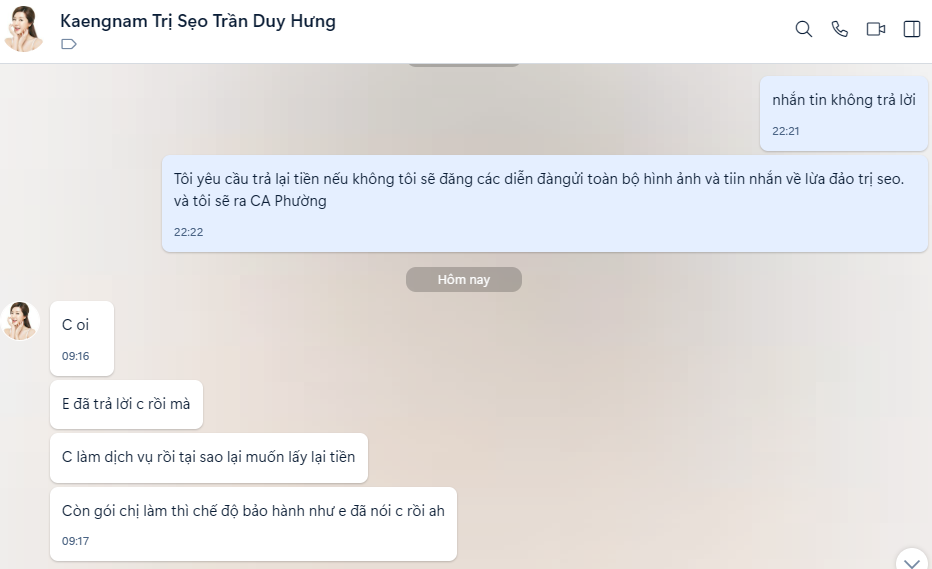
Task: Open the search messages icon
Action: (x=804, y=29)
